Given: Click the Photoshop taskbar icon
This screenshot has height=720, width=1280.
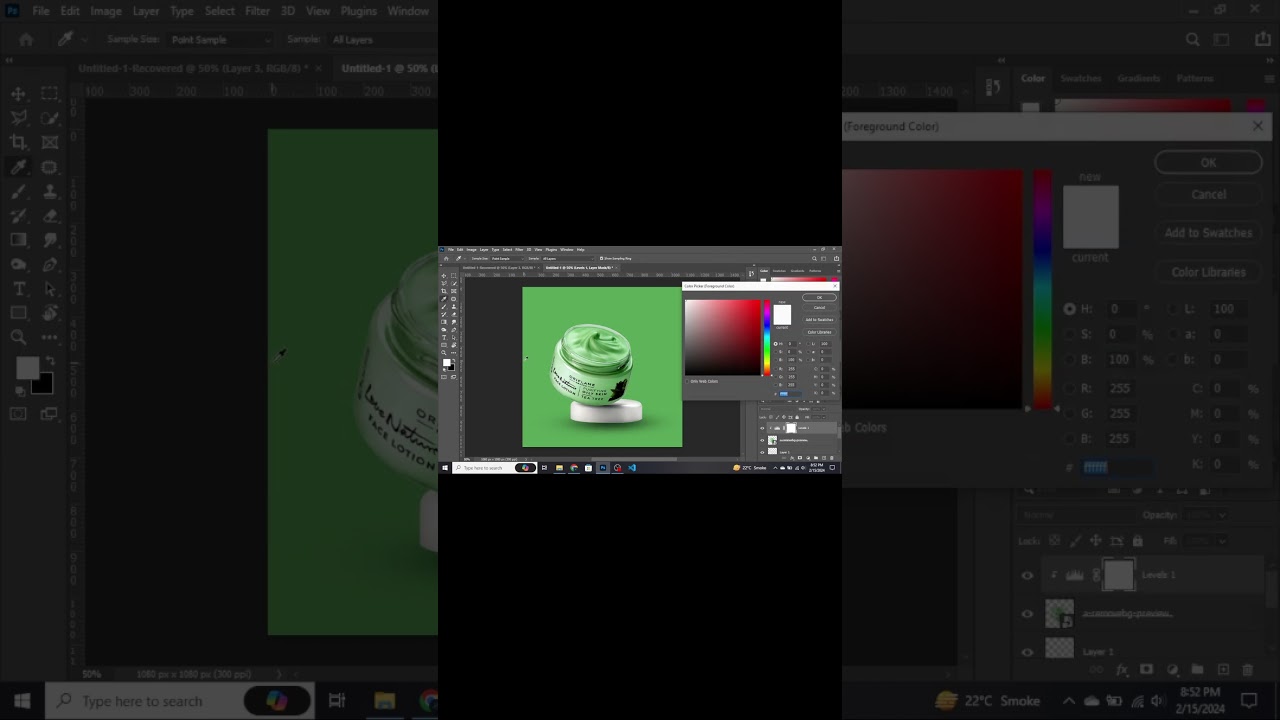Looking at the screenshot, I should click(x=603, y=468).
